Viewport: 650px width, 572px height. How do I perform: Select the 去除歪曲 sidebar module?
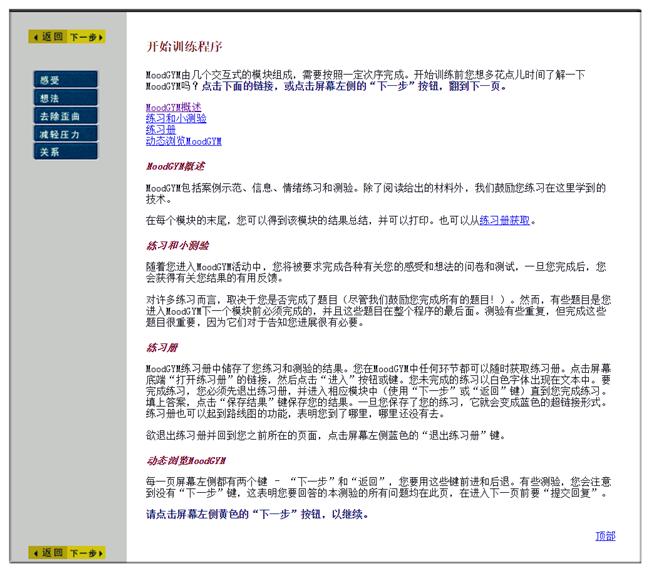[x=65, y=116]
